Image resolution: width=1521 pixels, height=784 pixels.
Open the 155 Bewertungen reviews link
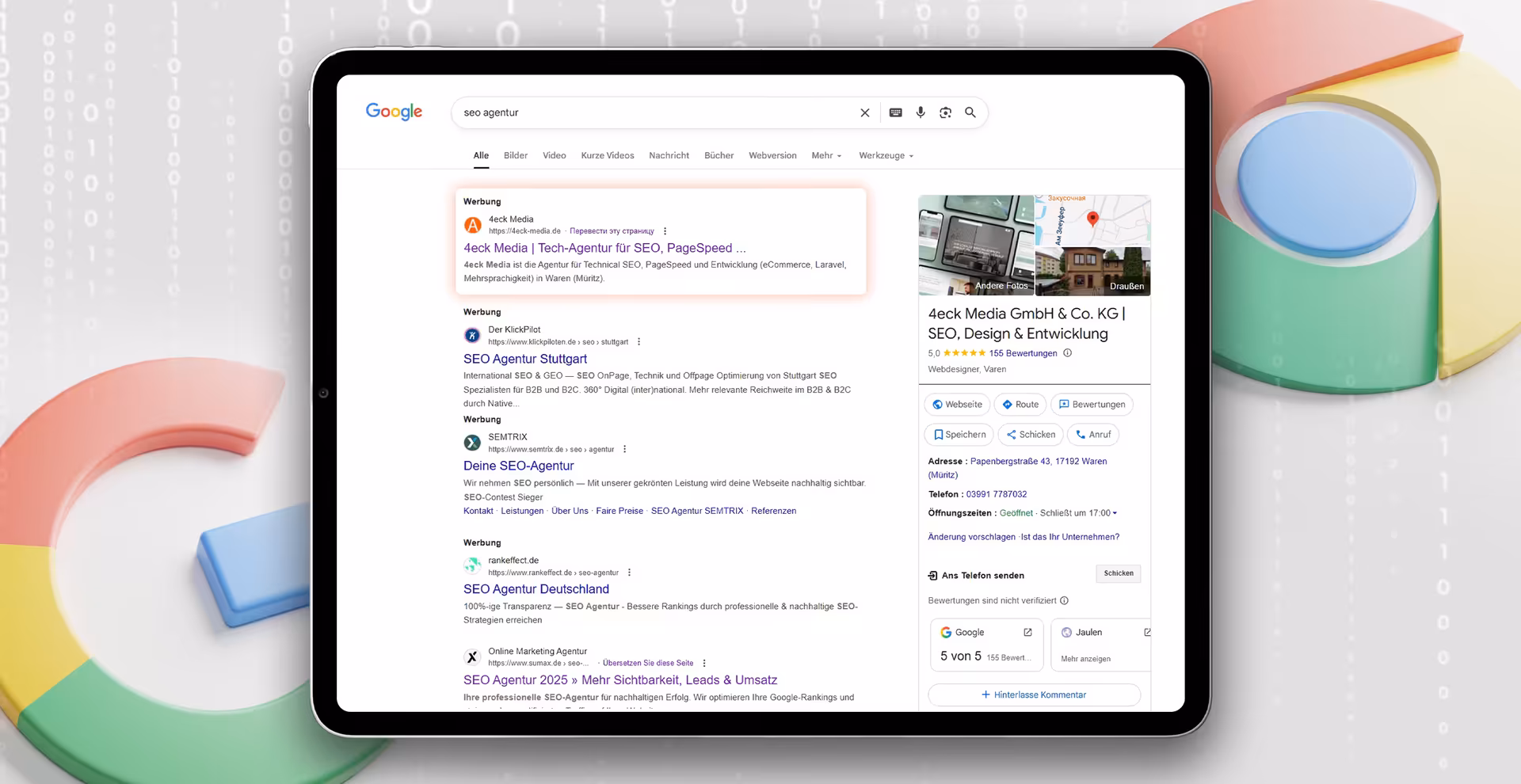pyautogui.click(x=1024, y=353)
